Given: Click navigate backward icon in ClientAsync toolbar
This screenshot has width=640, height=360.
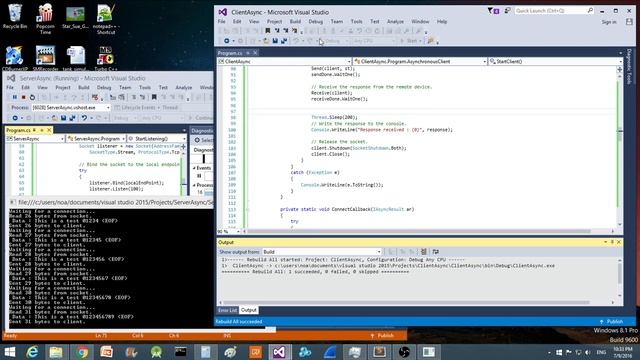Looking at the screenshot, I should tap(227, 41).
